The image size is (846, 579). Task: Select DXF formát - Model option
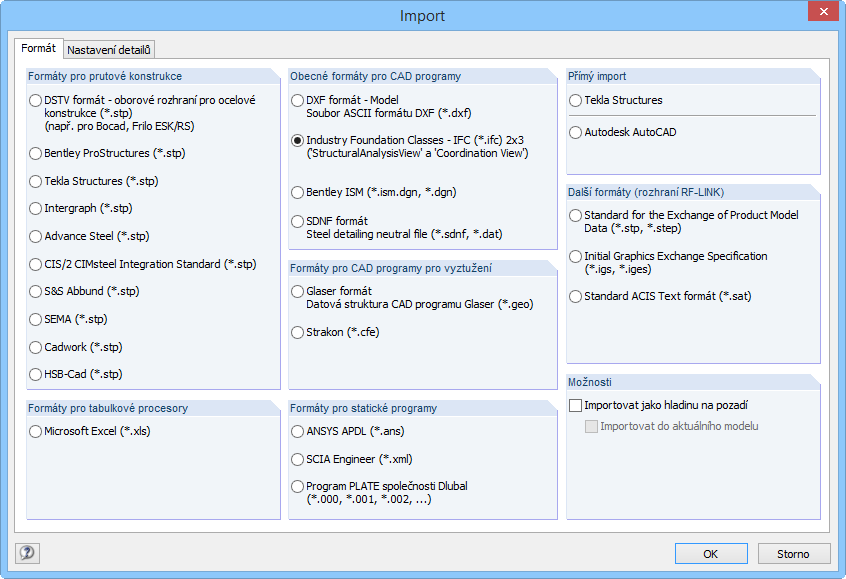click(297, 100)
